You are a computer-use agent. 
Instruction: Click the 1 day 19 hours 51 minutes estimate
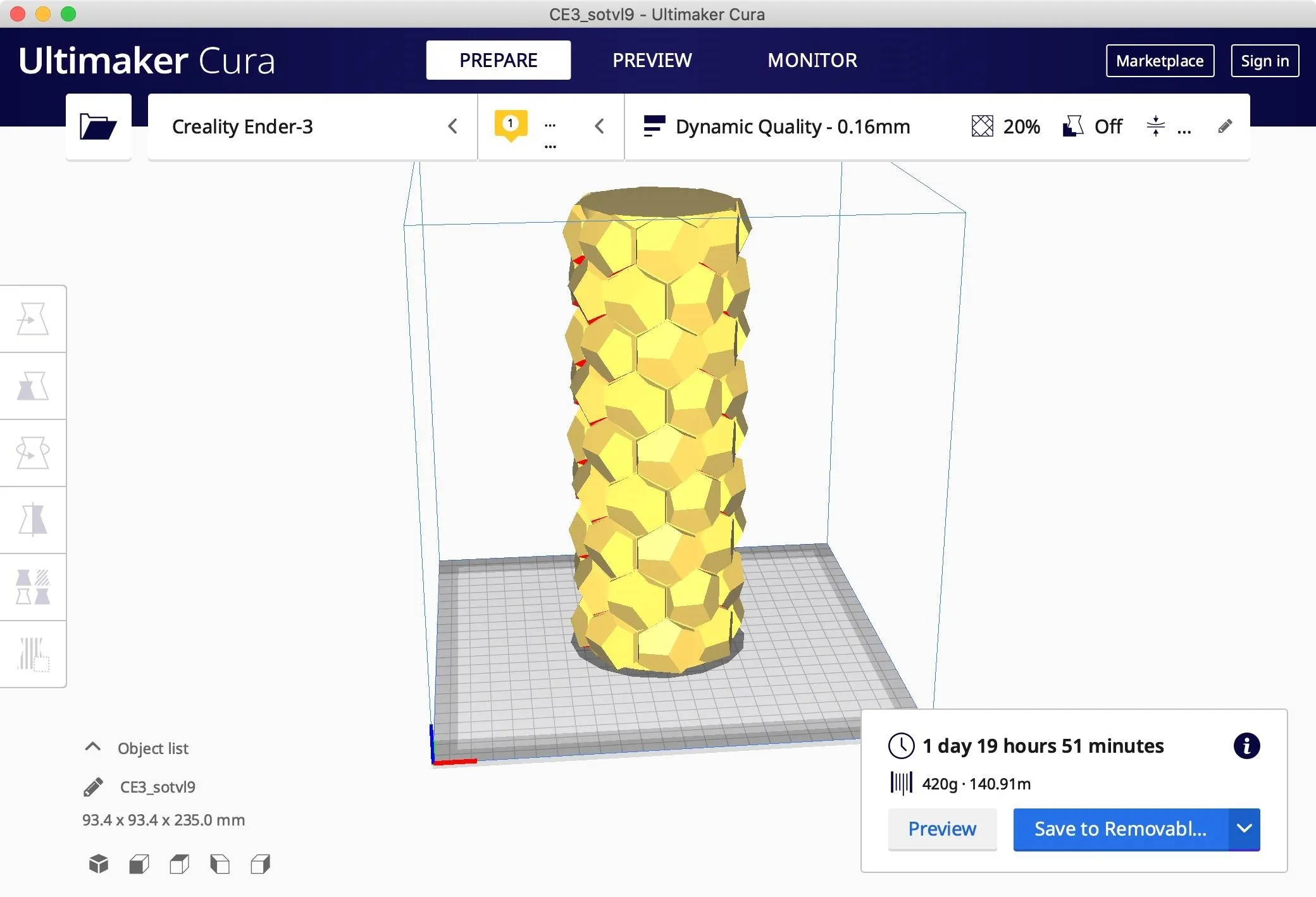[x=1043, y=746]
